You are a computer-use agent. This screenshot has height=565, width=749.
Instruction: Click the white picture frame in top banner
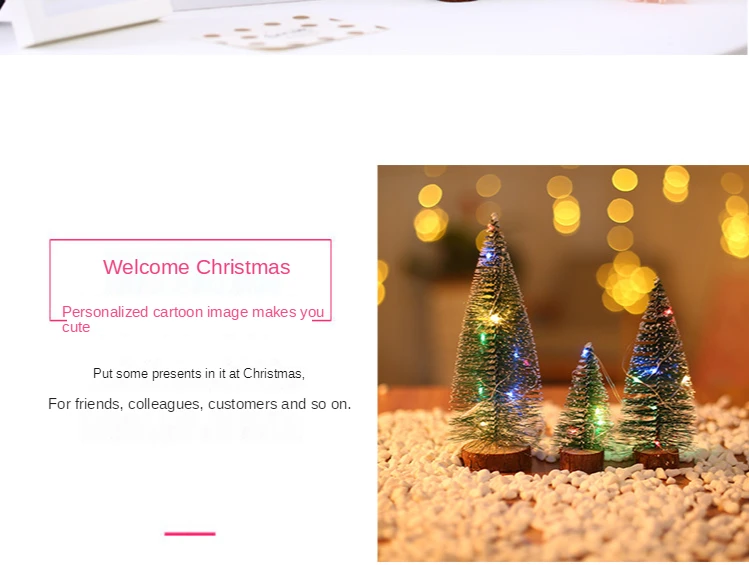(x=88, y=19)
